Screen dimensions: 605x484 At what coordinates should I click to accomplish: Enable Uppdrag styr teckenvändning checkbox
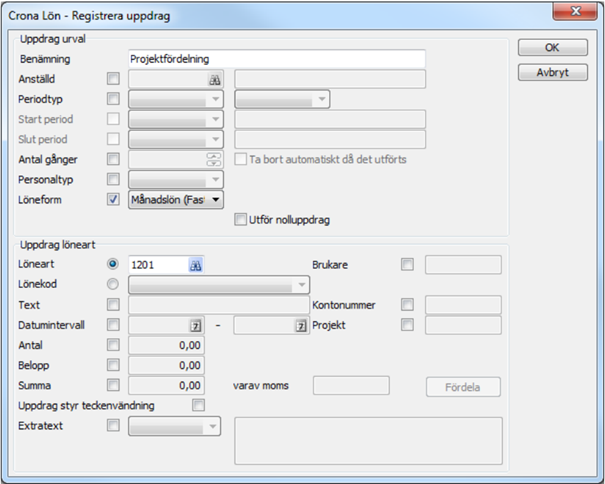(198, 405)
